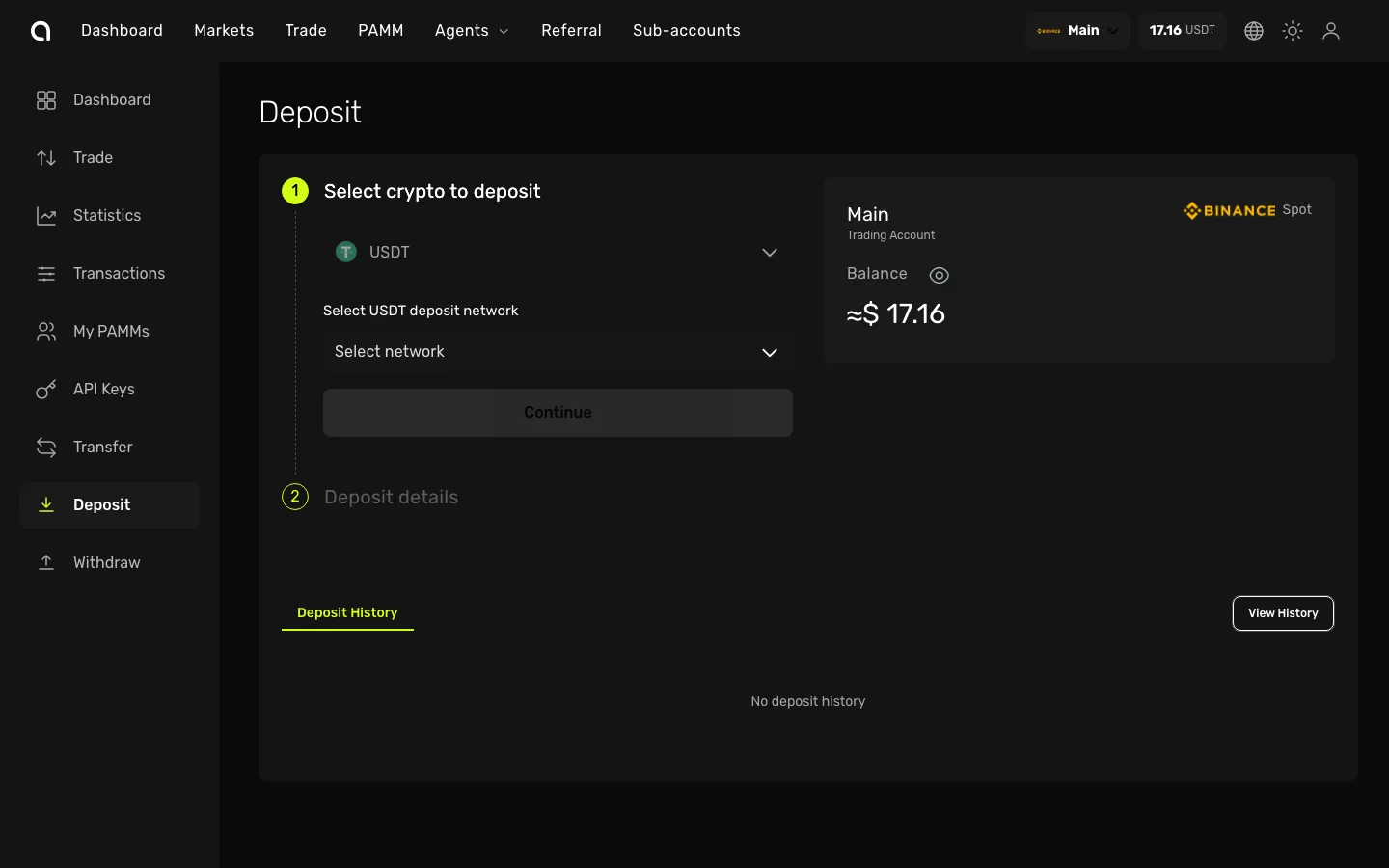The width and height of the screenshot is (1389, 868).
Task: Click the Statistics chart icon in sidebar
Action: [46, 216]
